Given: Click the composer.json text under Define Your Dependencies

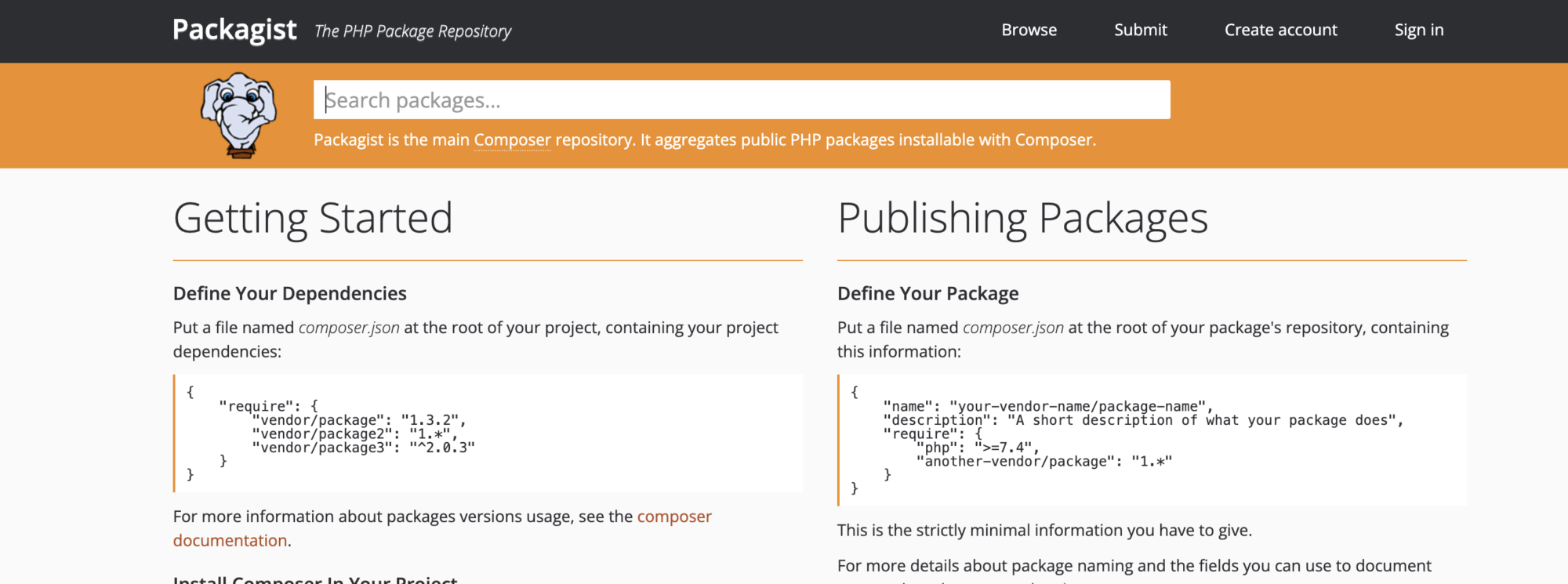Looking at the screenshot, I should 349,328.
